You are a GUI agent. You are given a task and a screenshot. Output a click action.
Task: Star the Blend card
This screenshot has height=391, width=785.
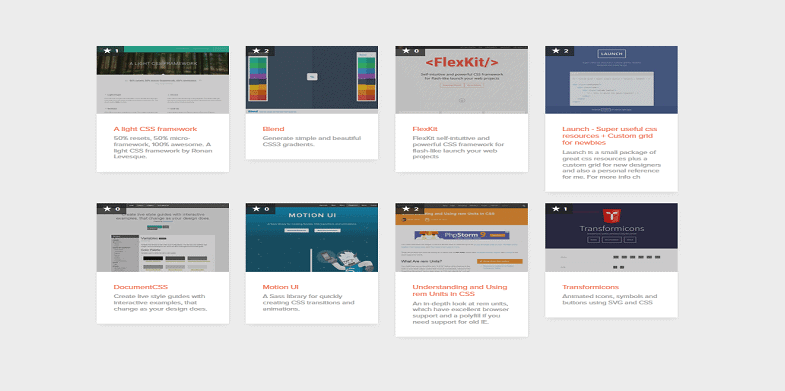click(256, 51)
